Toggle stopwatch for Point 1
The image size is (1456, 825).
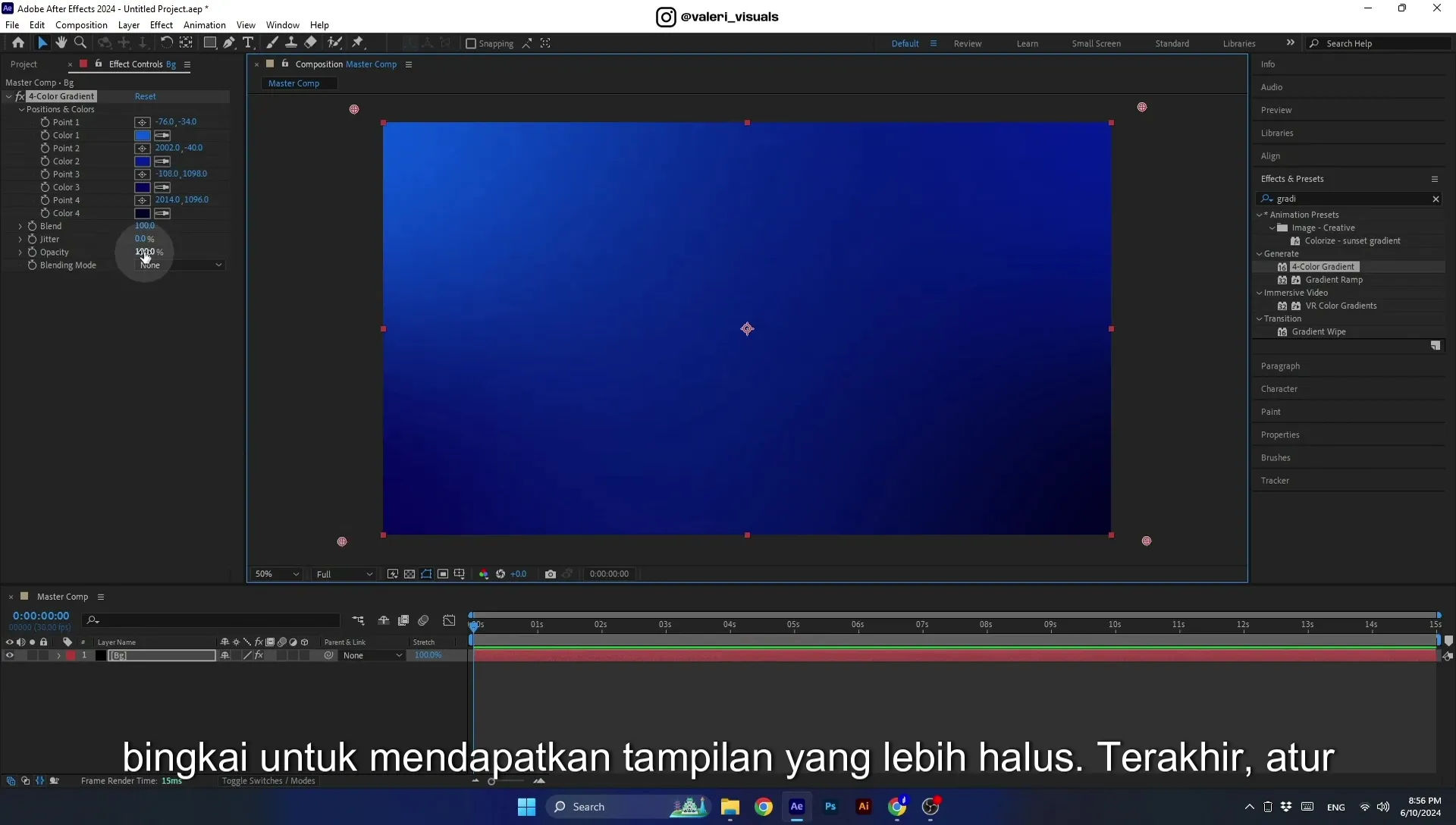pyautogui.click(x=45, y=122)
